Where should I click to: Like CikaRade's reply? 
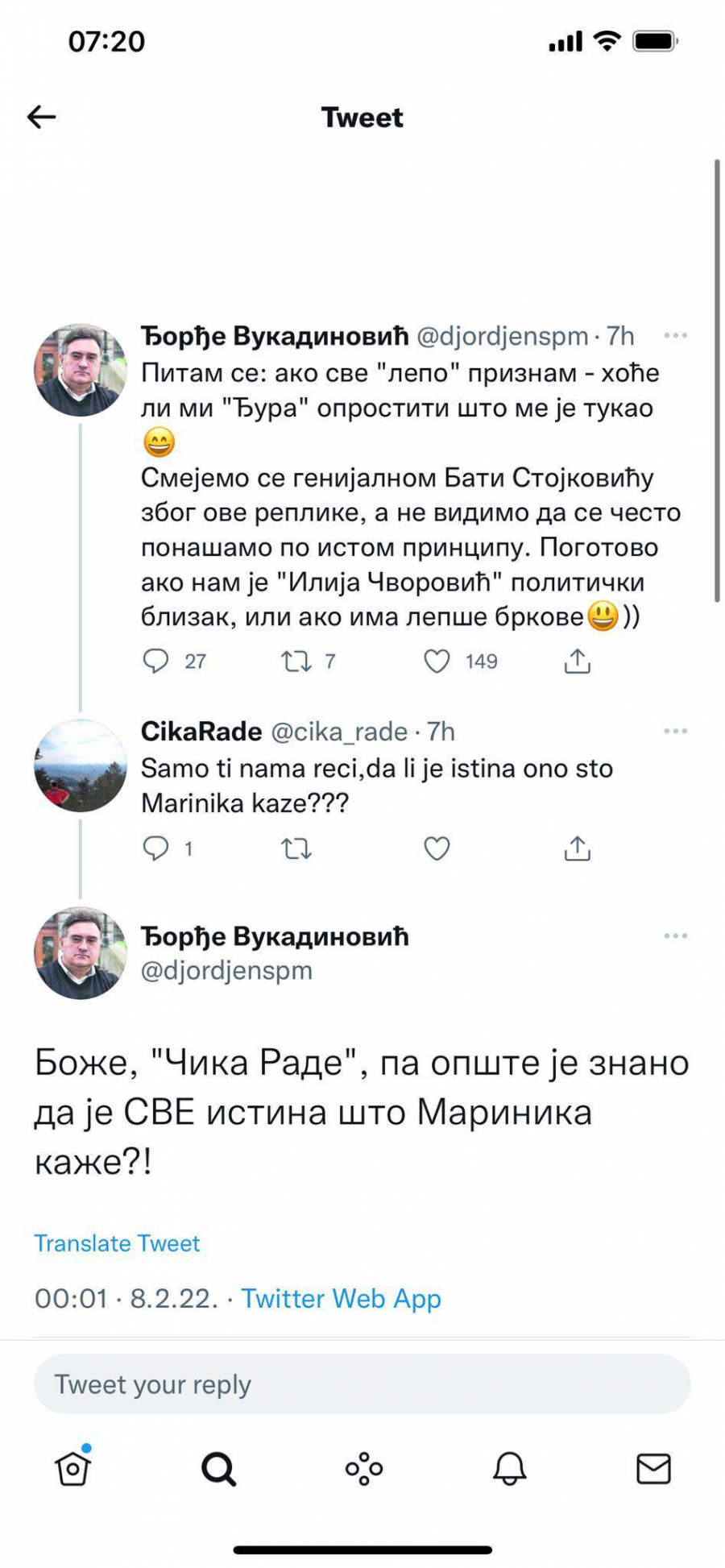coord(436,846)
